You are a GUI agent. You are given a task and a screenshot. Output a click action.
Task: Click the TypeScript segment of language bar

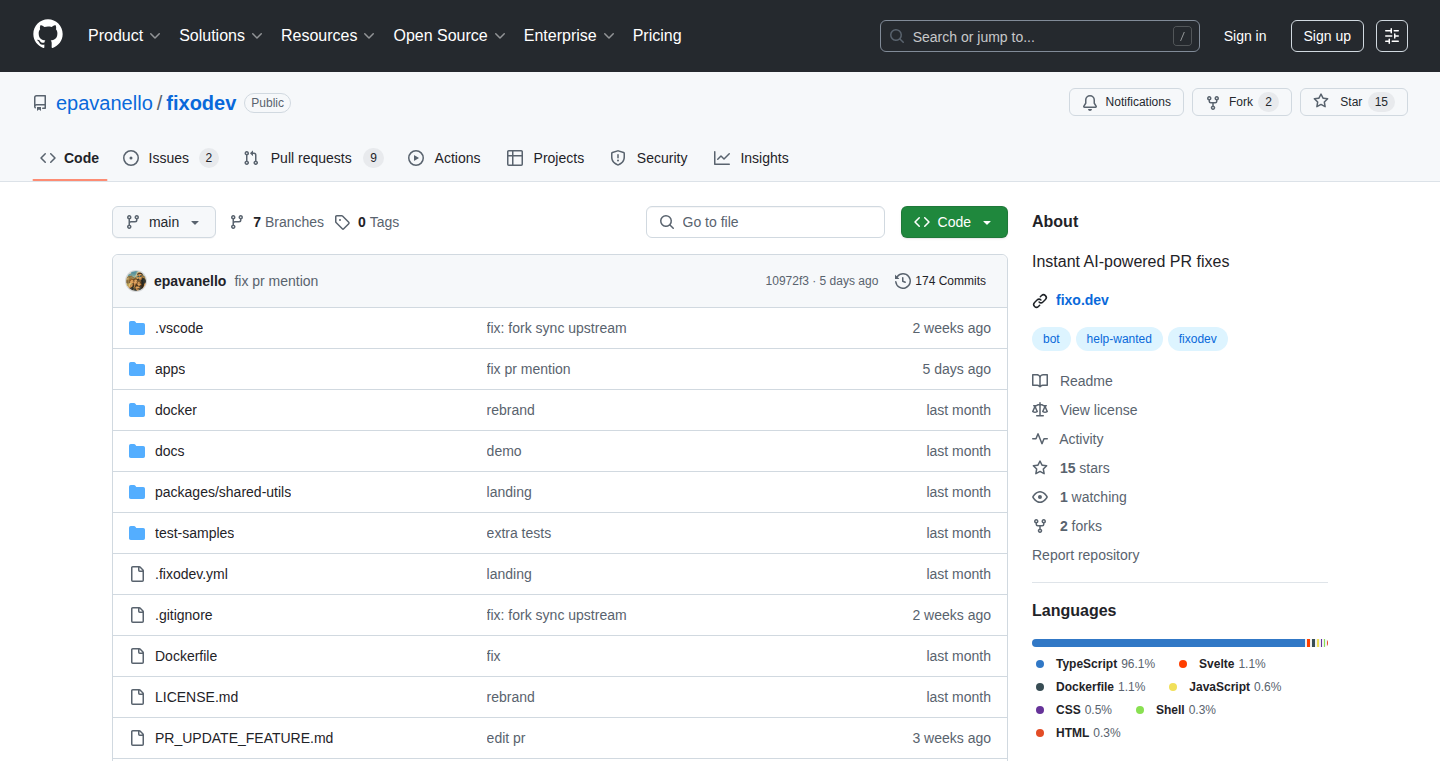point(1168,643)
